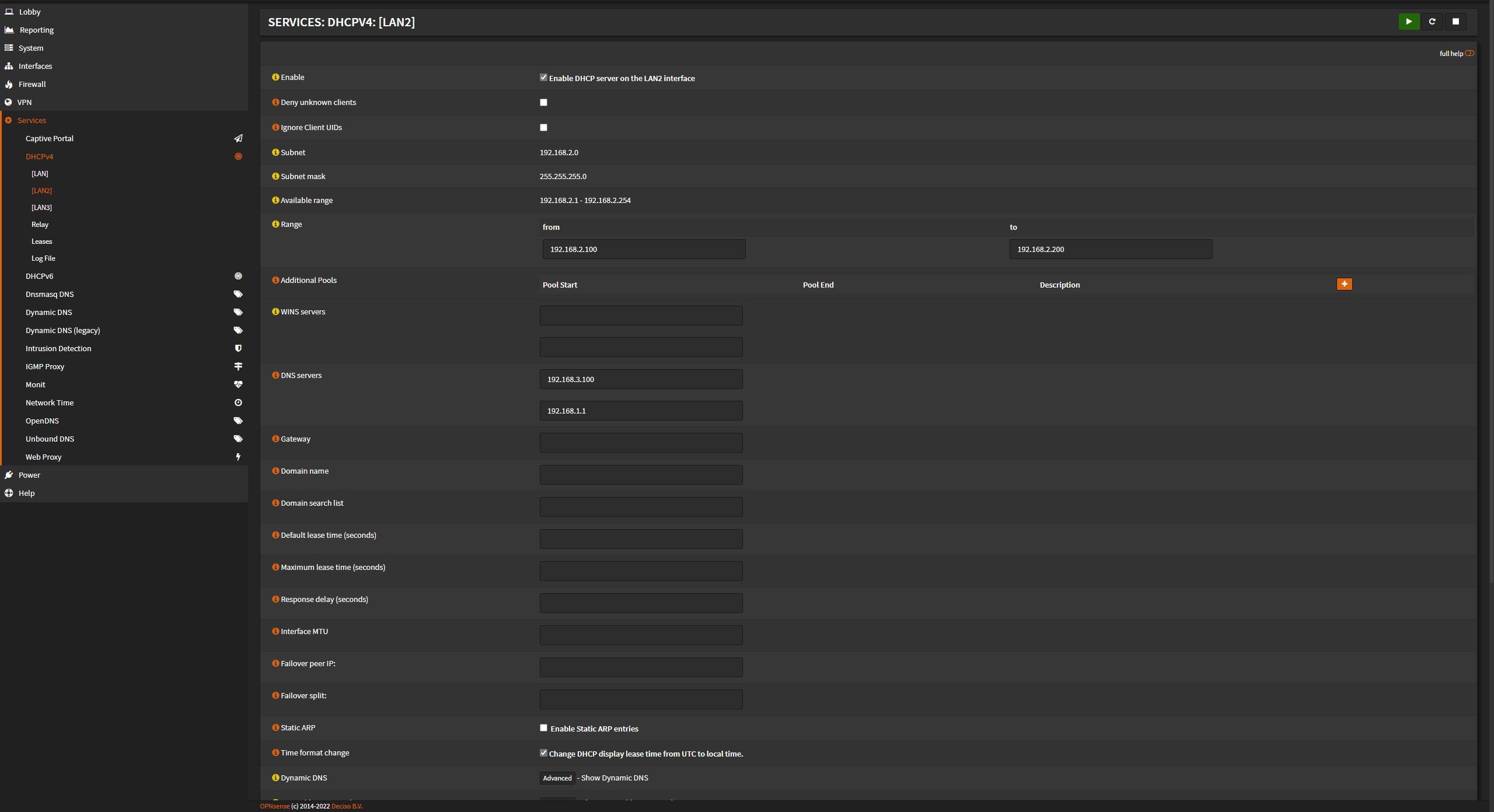Restart the DHCPv4 service via reload icon
Image resolution: width=1494 pixels, height=812 pixels.
click(x=1432, y=22)
